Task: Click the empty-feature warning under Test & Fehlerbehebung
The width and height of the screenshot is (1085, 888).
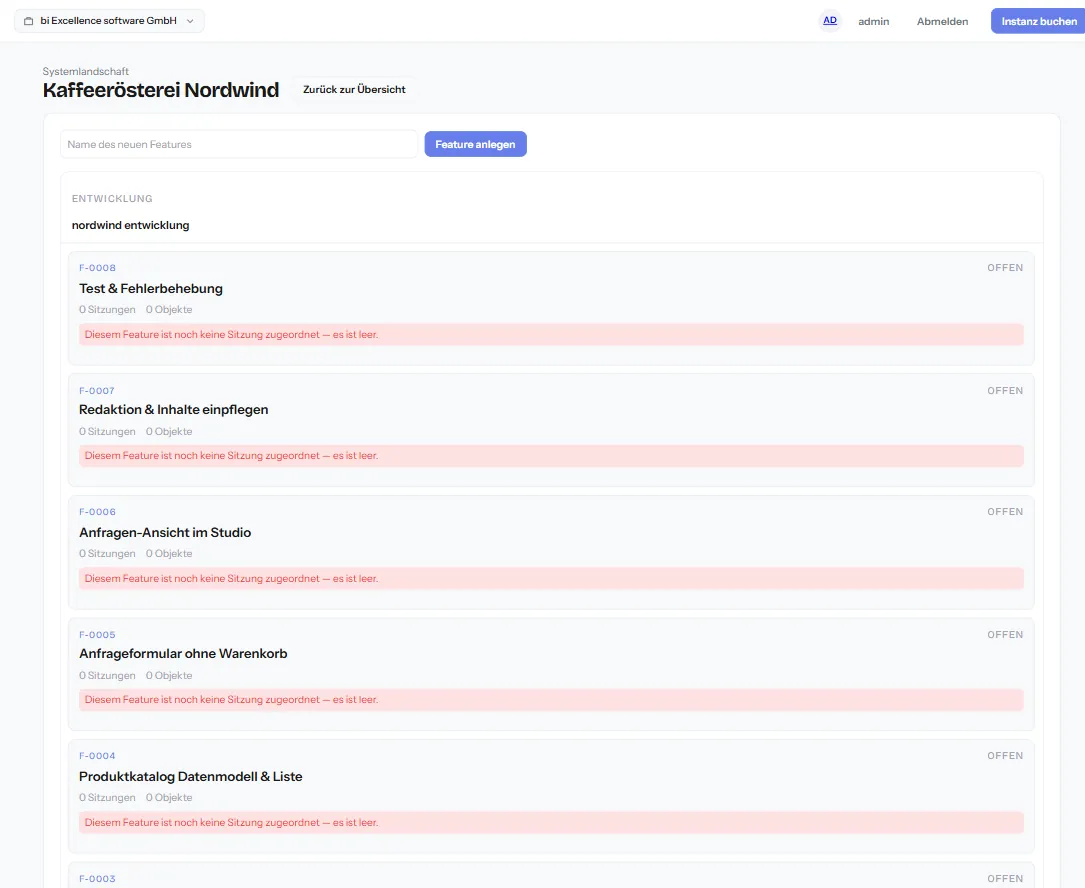Action: (551, 334)
